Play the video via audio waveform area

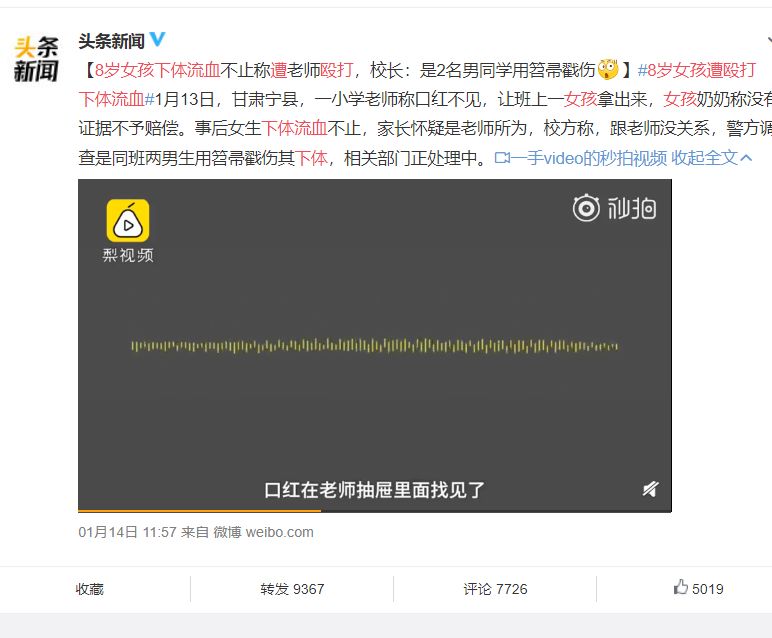(375, 346)
